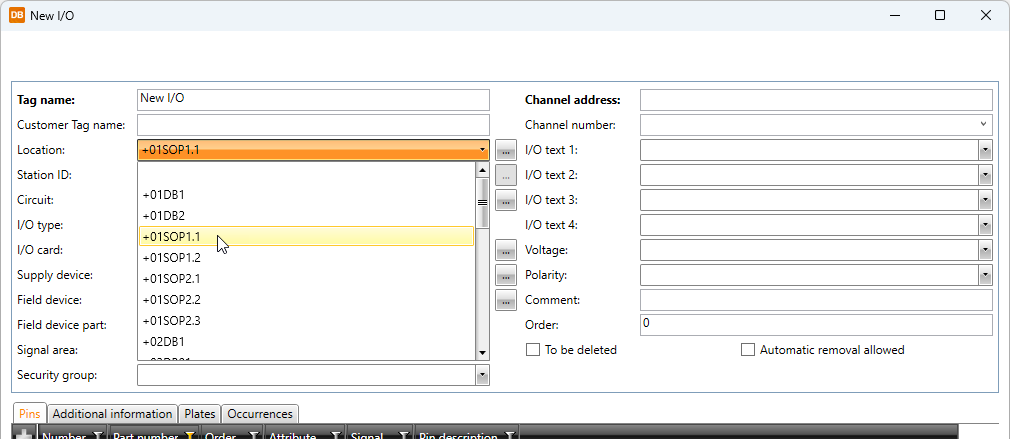Viewport: 1010px width, 439px height.
Task: Switch to the Additional information tab
Action: click(x=112, y=414)
